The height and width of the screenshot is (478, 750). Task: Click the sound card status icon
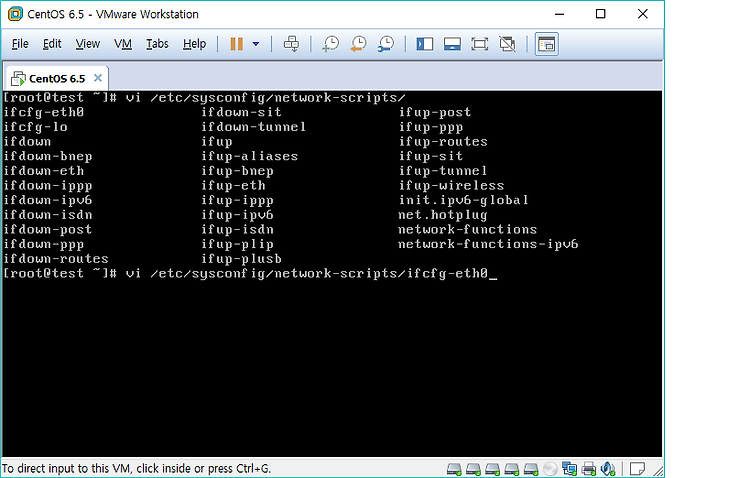click(x=608, y=469)
